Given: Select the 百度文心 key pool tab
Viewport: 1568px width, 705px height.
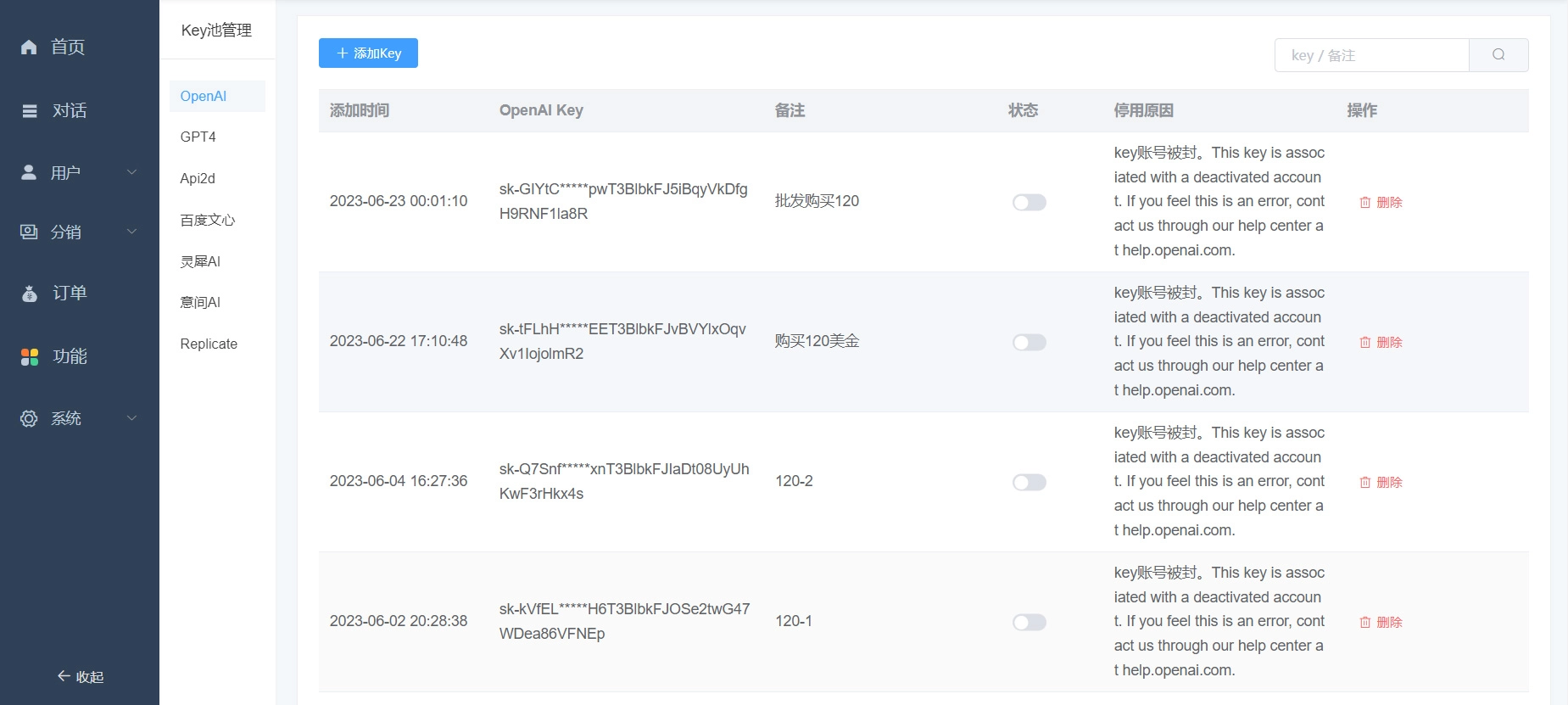Looking at the screenshot, I should [208, 221].
